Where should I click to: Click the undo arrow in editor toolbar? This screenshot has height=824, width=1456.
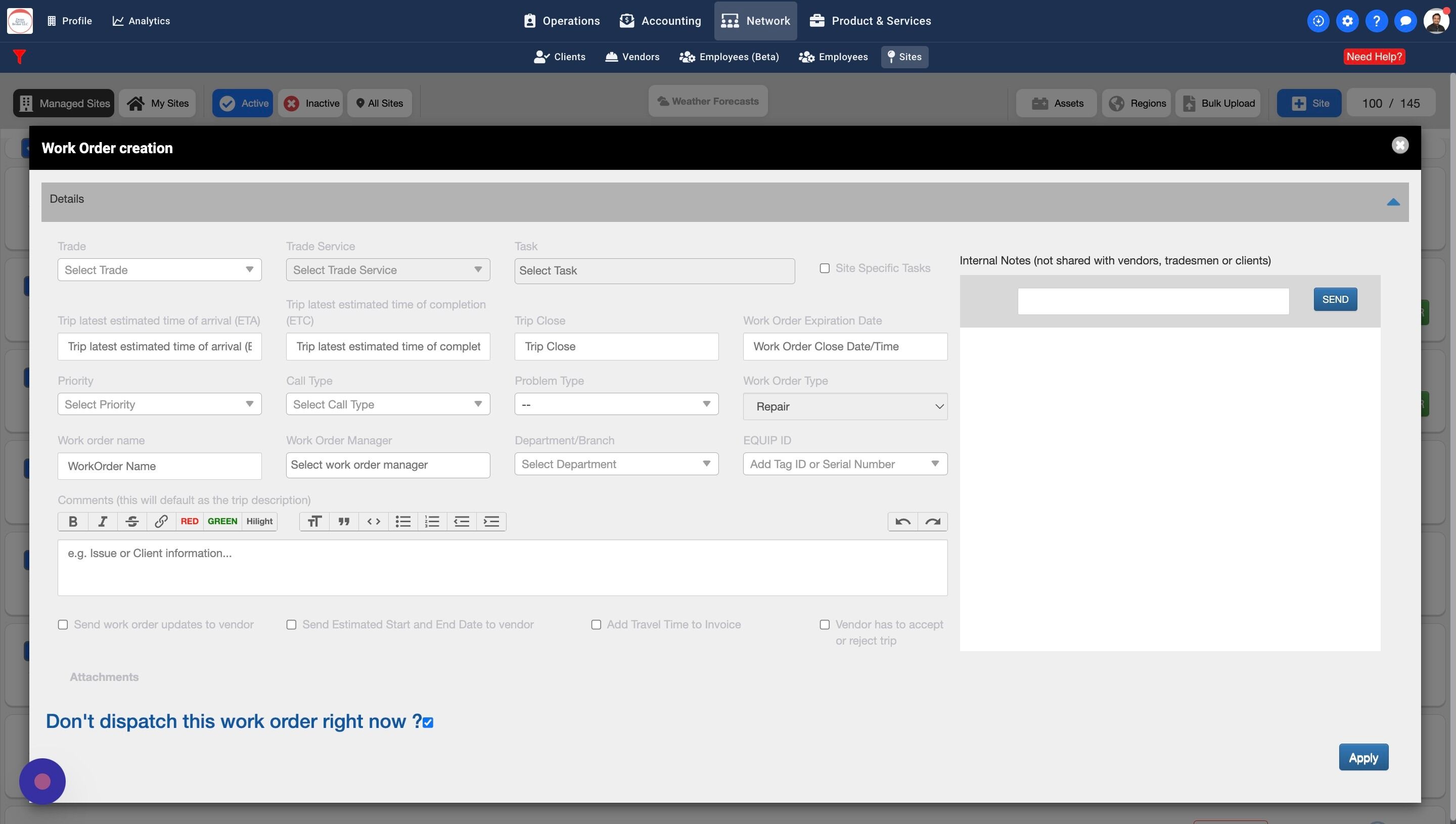tap(902, 521)
